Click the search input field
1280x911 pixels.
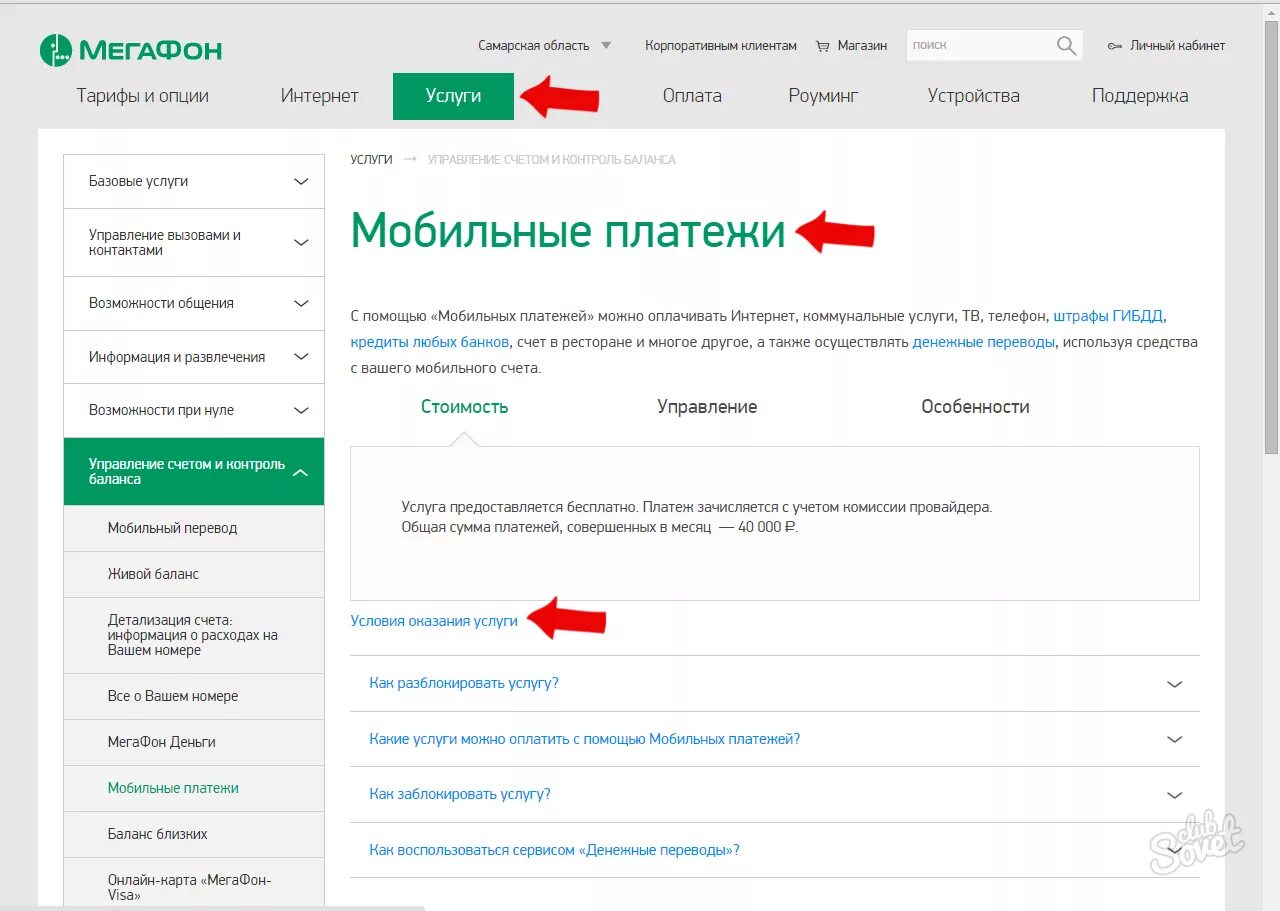coord(979,45)
